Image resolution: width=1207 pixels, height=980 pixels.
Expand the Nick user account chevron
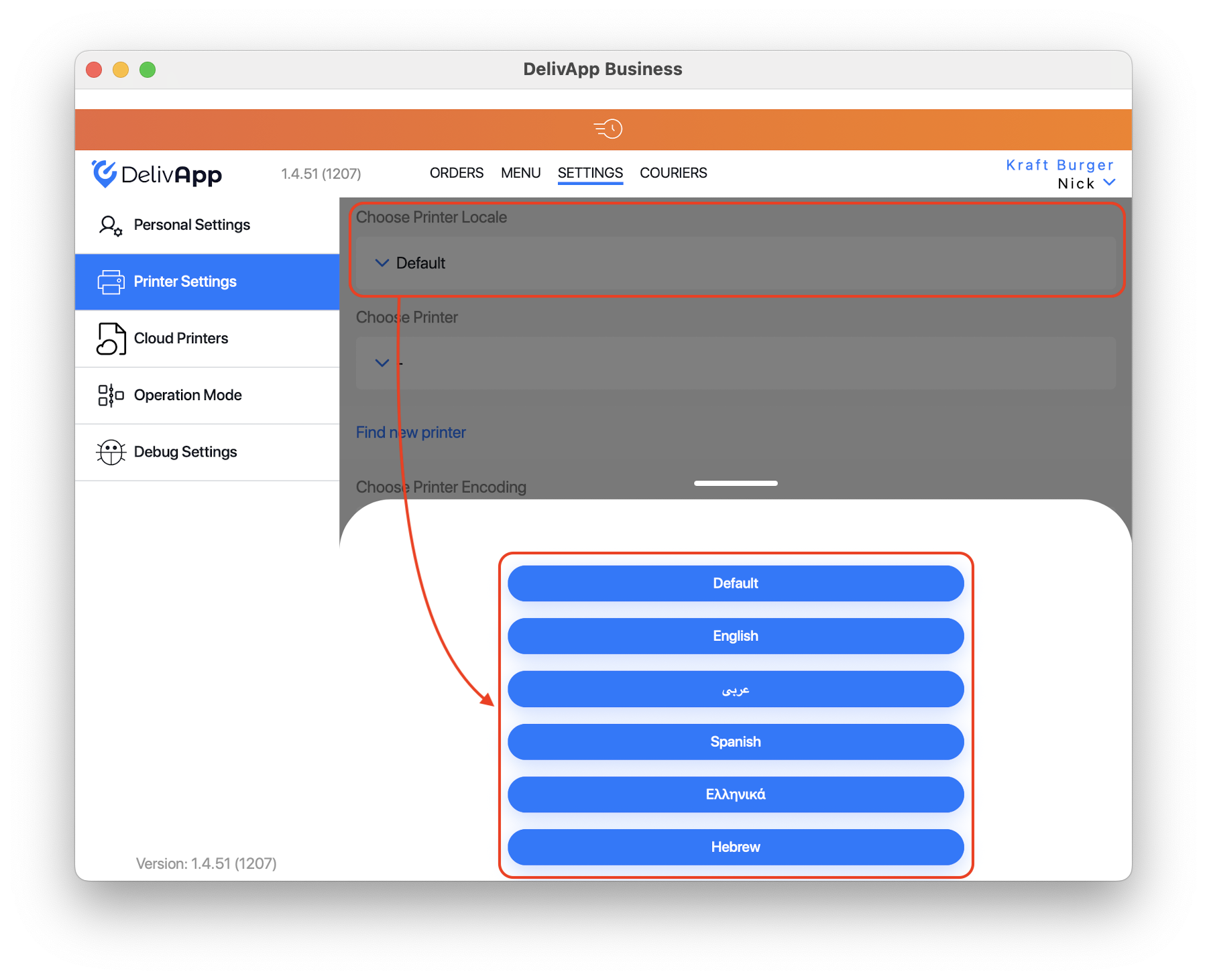[x=1110, y=182]
